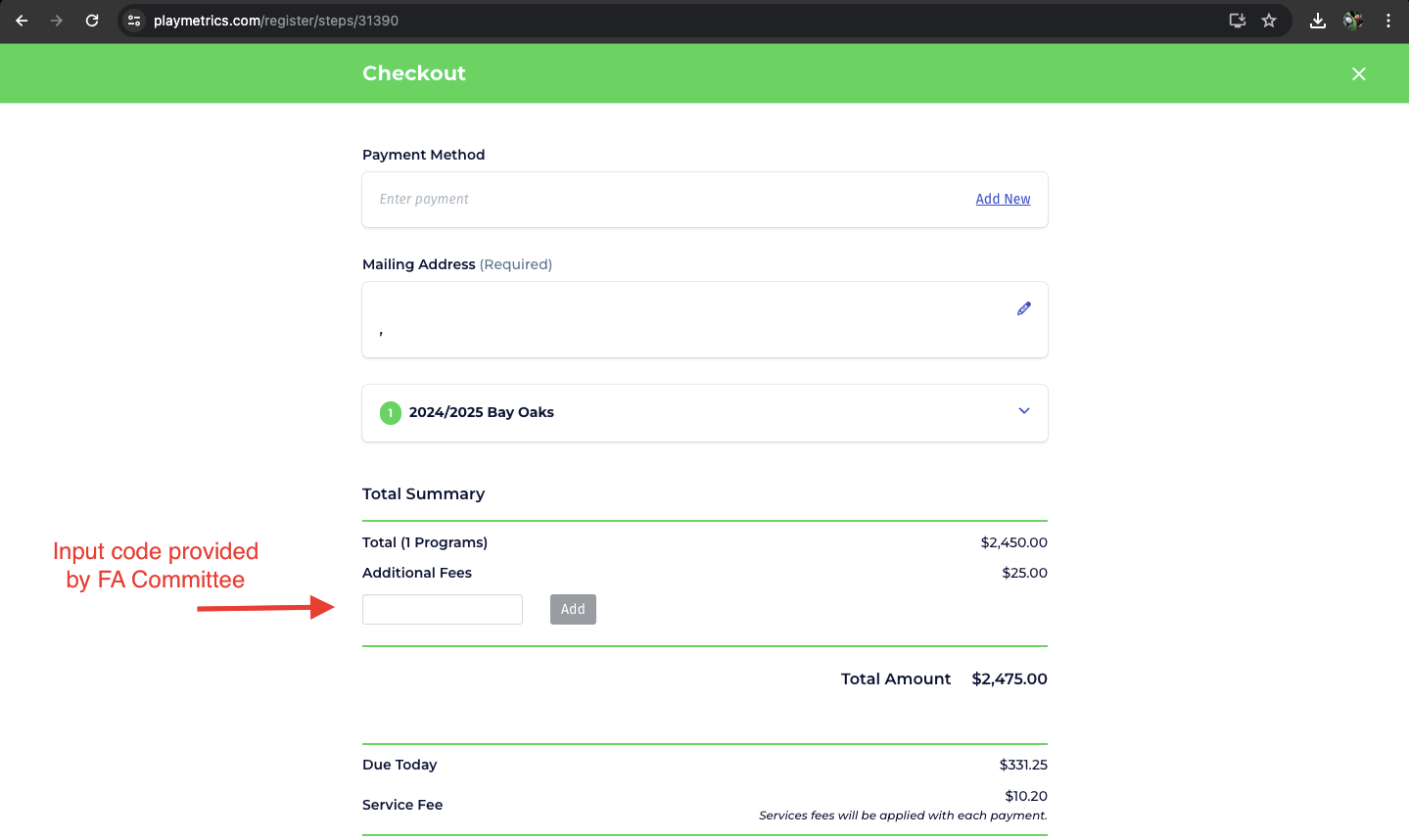
Task: Expand the 2024/2025 Bay Oaks section
Action: (1024, 411)
